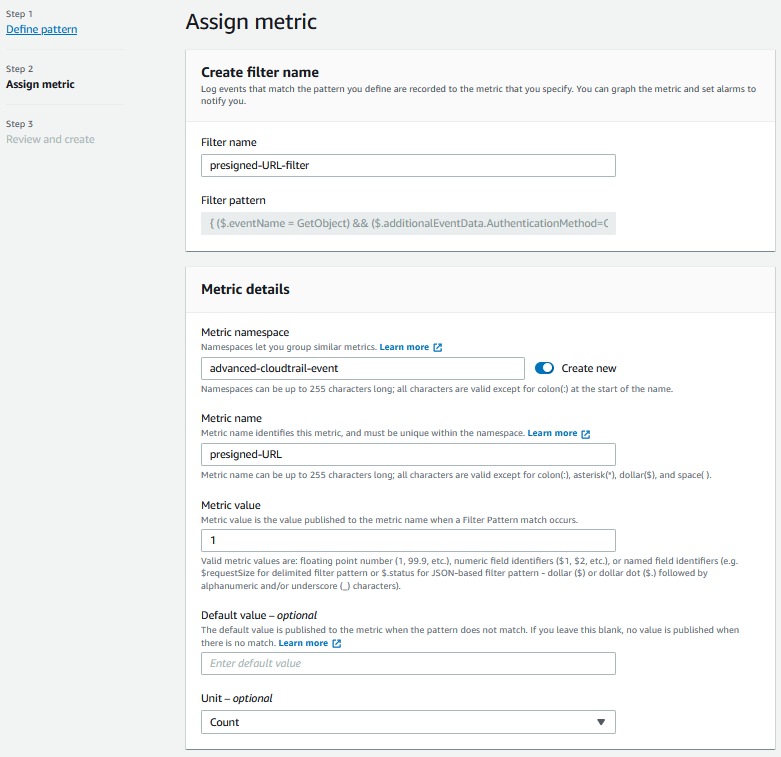Click external link icon beside namespace Learn more
This screenshot has height=757, width=781.
[x=437, y=348]
